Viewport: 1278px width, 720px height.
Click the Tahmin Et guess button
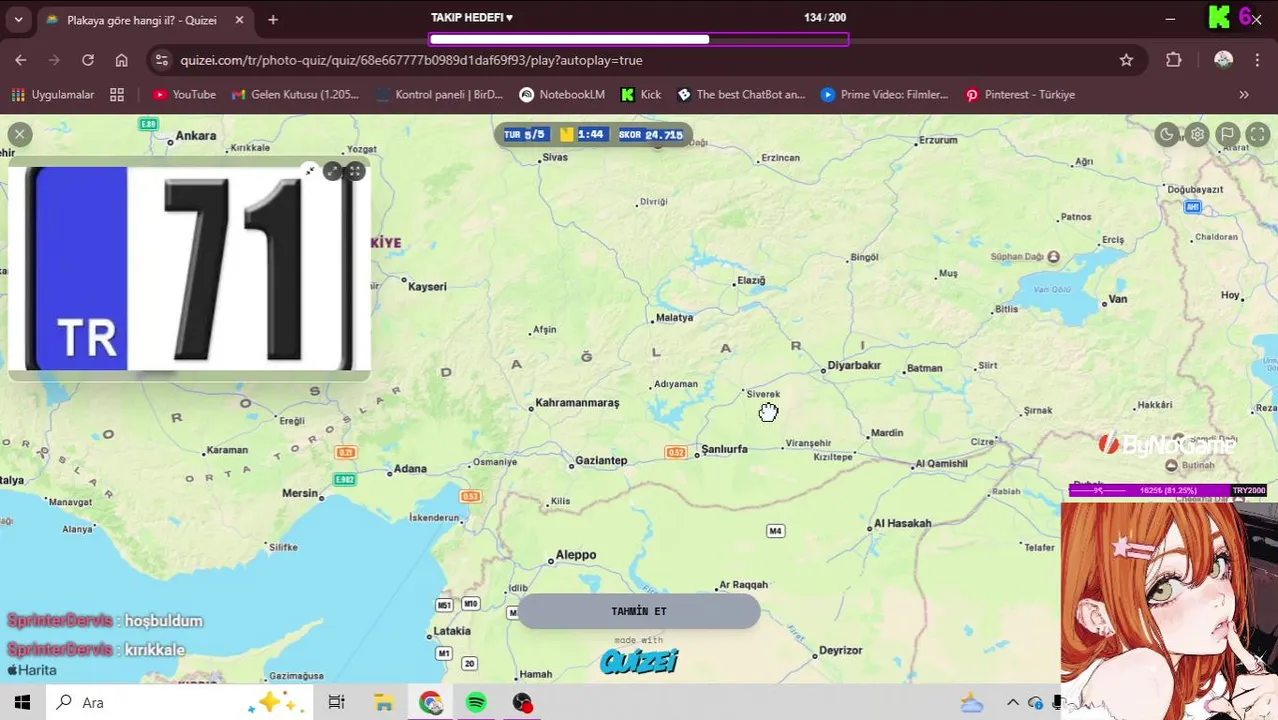coord(639,611)
